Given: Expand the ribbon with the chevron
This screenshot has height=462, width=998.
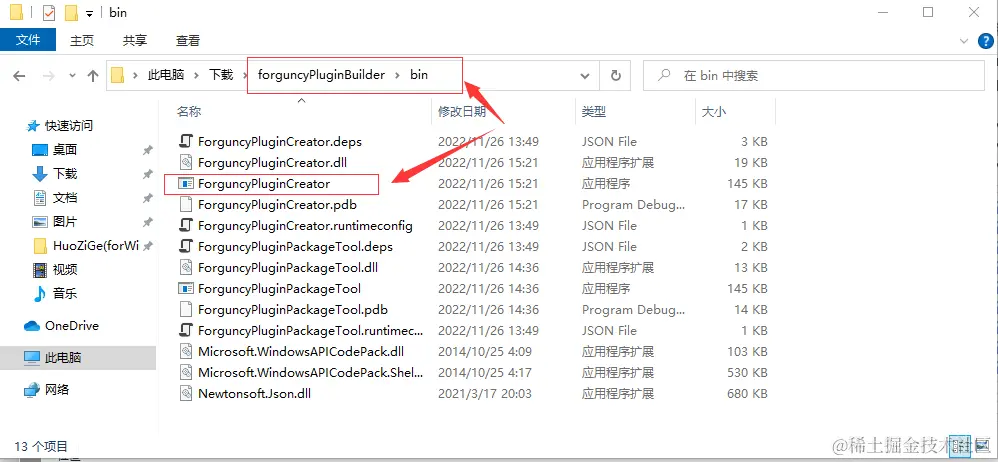Looking at the screenshot, I should point(963,41).
